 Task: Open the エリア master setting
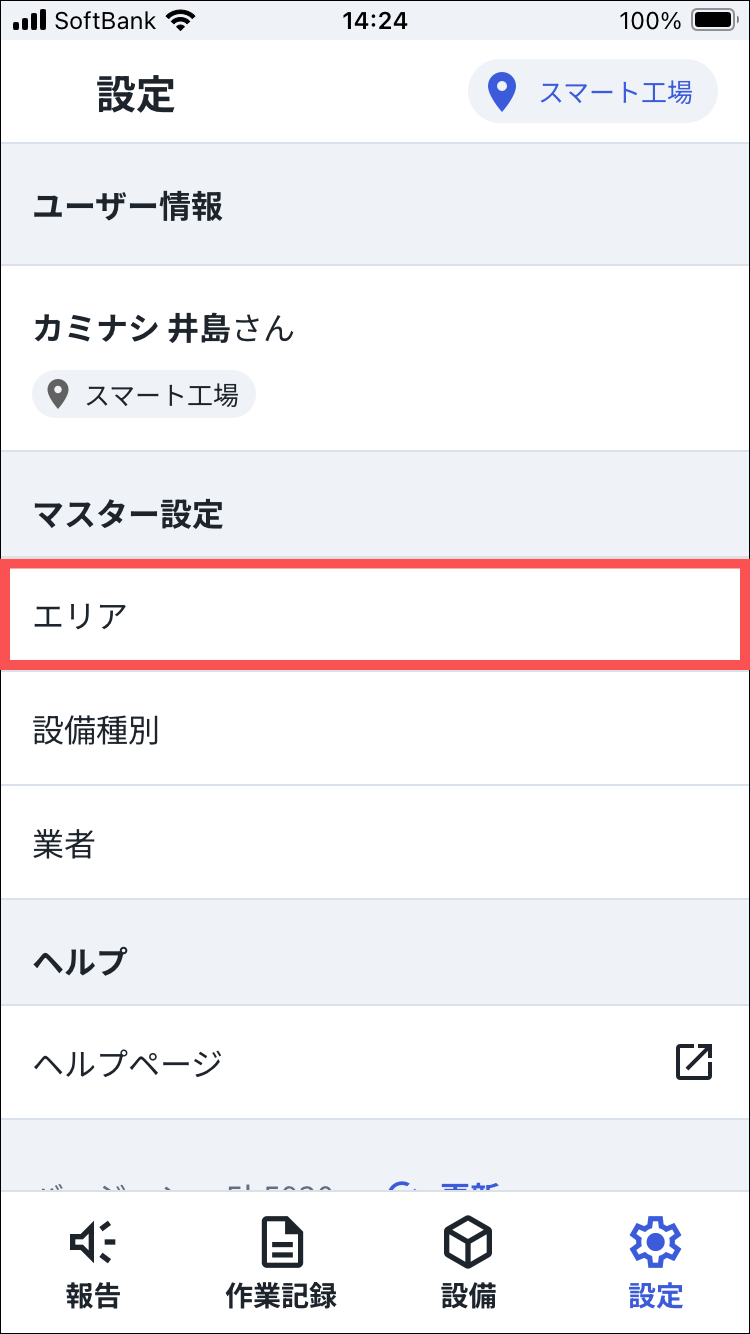coord(375,615)
